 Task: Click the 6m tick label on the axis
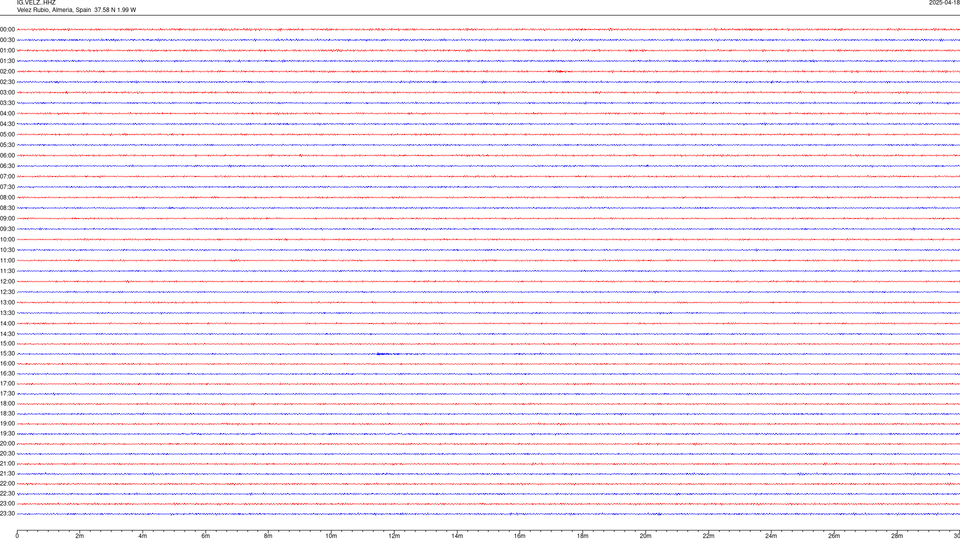[x=206, y=536]
